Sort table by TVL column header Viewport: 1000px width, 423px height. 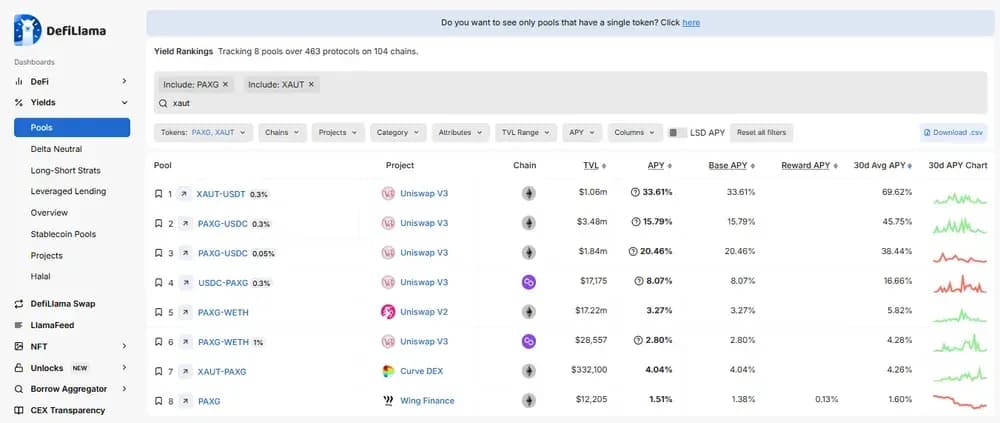593,165
